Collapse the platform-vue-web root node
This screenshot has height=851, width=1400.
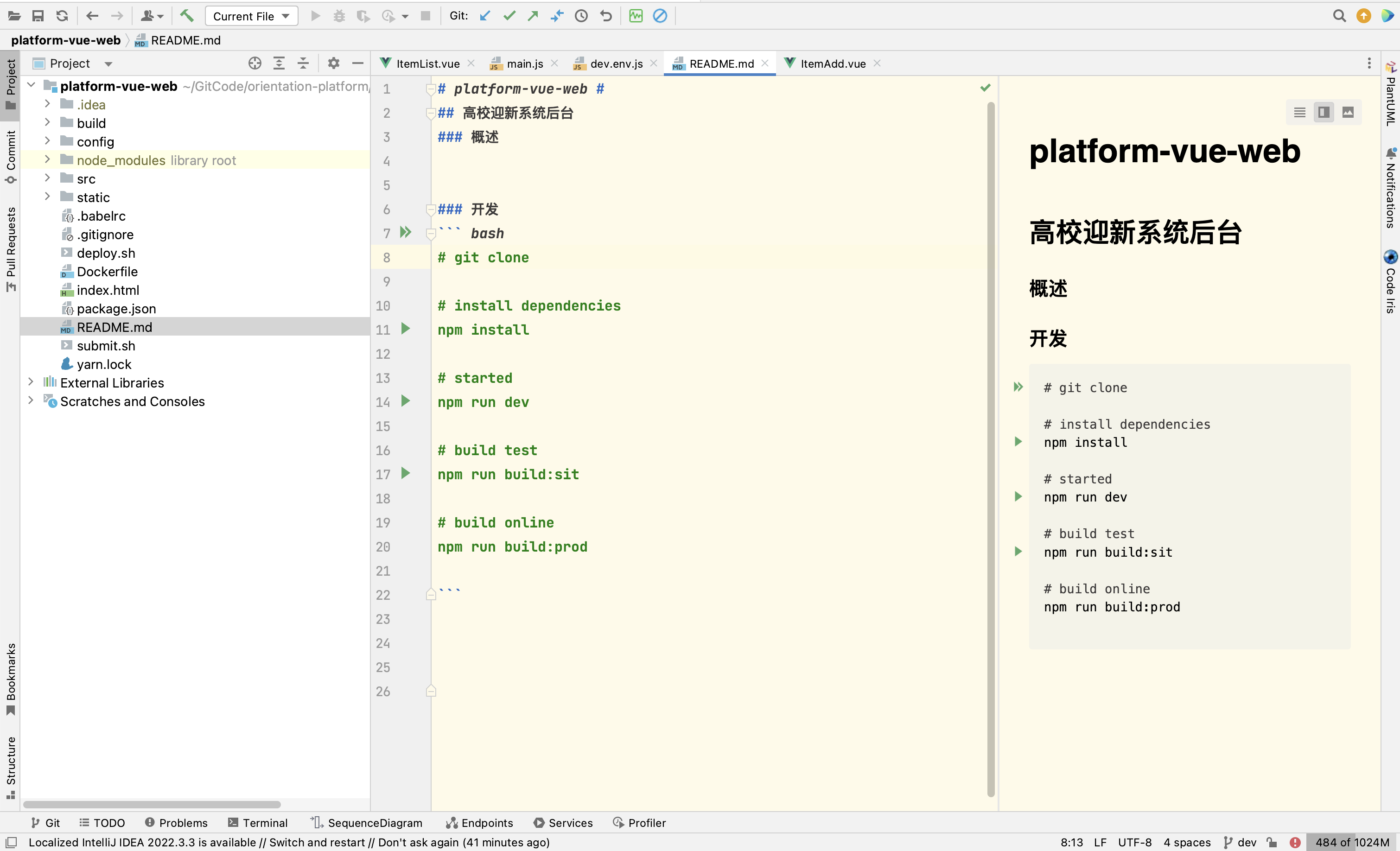pyautogui.click(x=31, y=86)
